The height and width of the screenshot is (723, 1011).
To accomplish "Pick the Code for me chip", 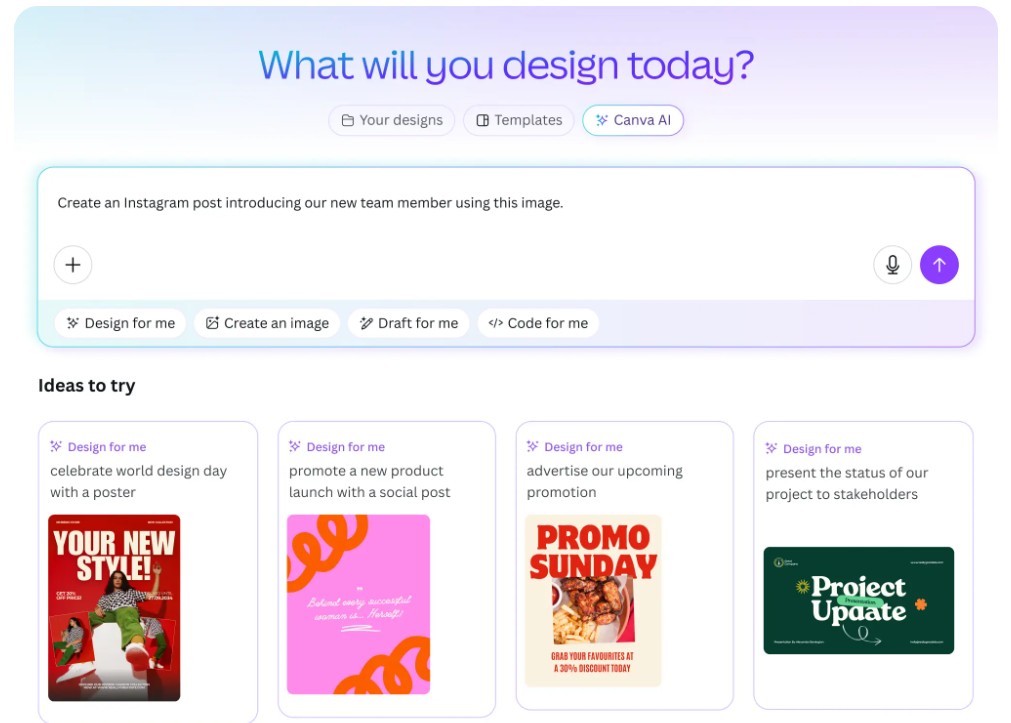I will (x=538, y=323).
